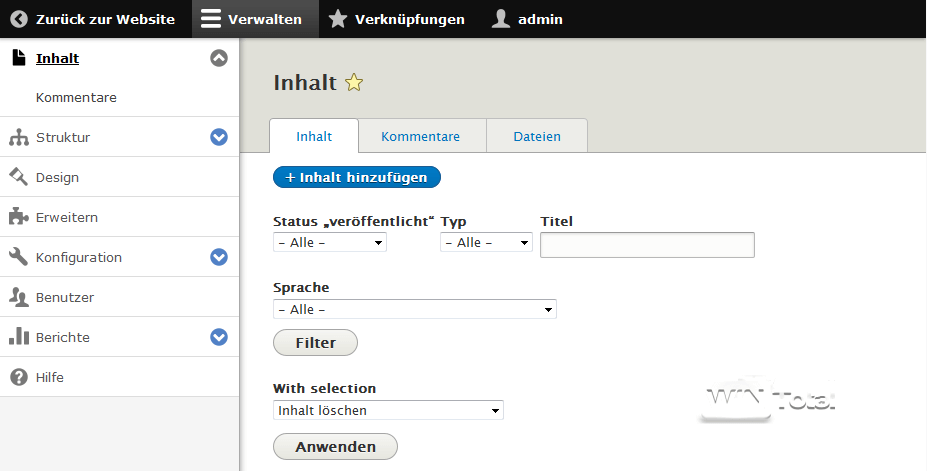Click the Benutzer people icon
927x471 pixels.
click(x=18, y=297)
